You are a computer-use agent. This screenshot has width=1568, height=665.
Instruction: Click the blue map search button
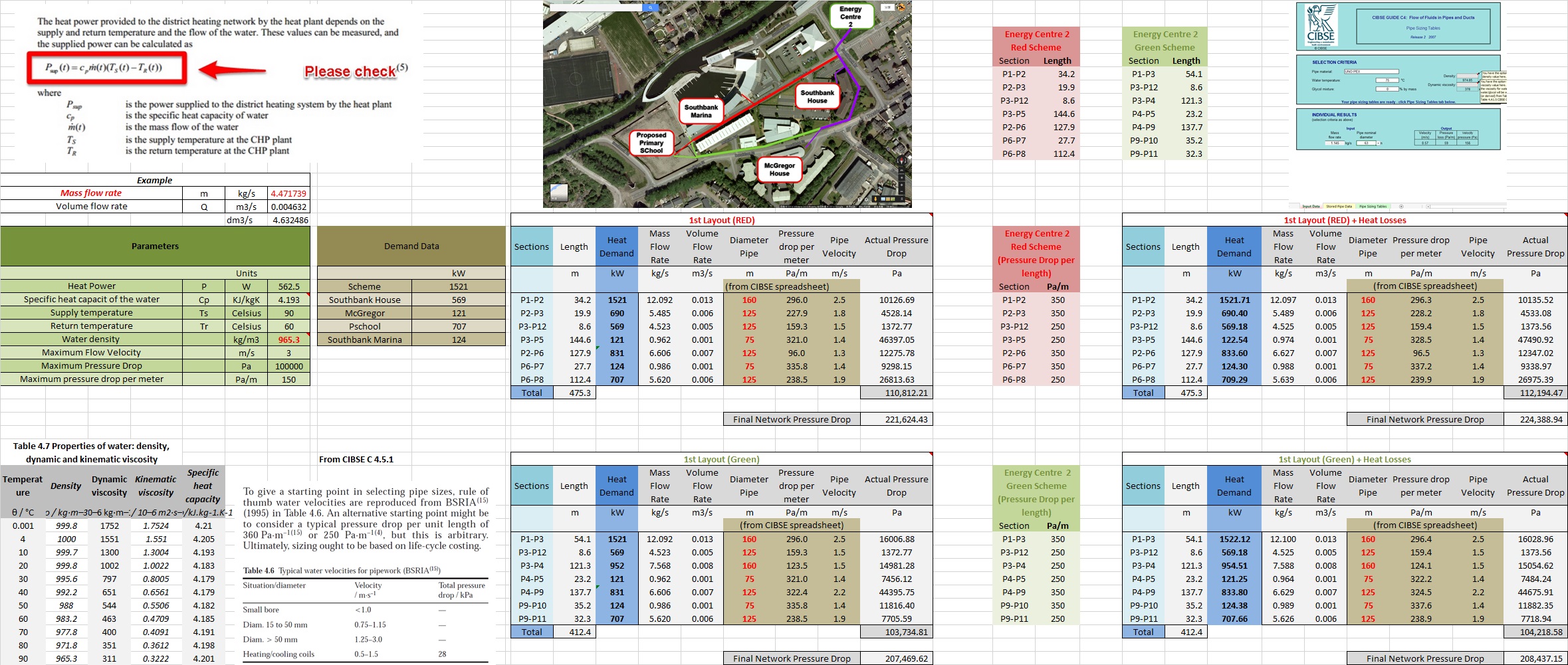coord(650,7)
